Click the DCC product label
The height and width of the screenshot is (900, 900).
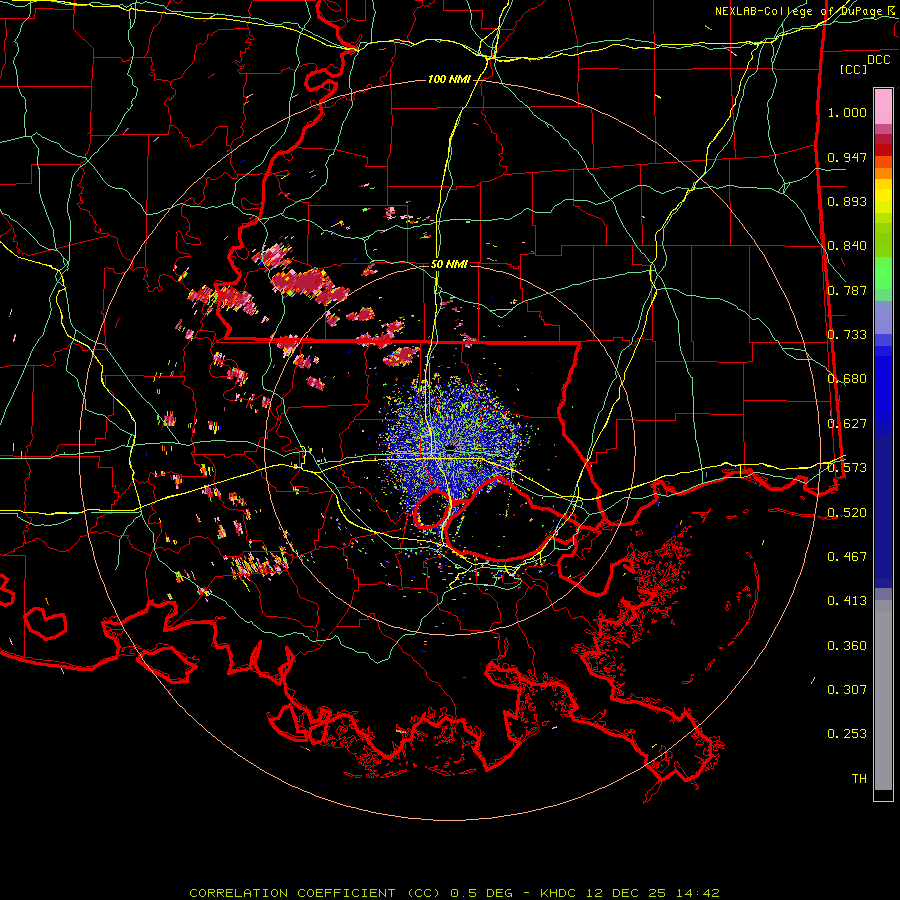coord(879,60)
